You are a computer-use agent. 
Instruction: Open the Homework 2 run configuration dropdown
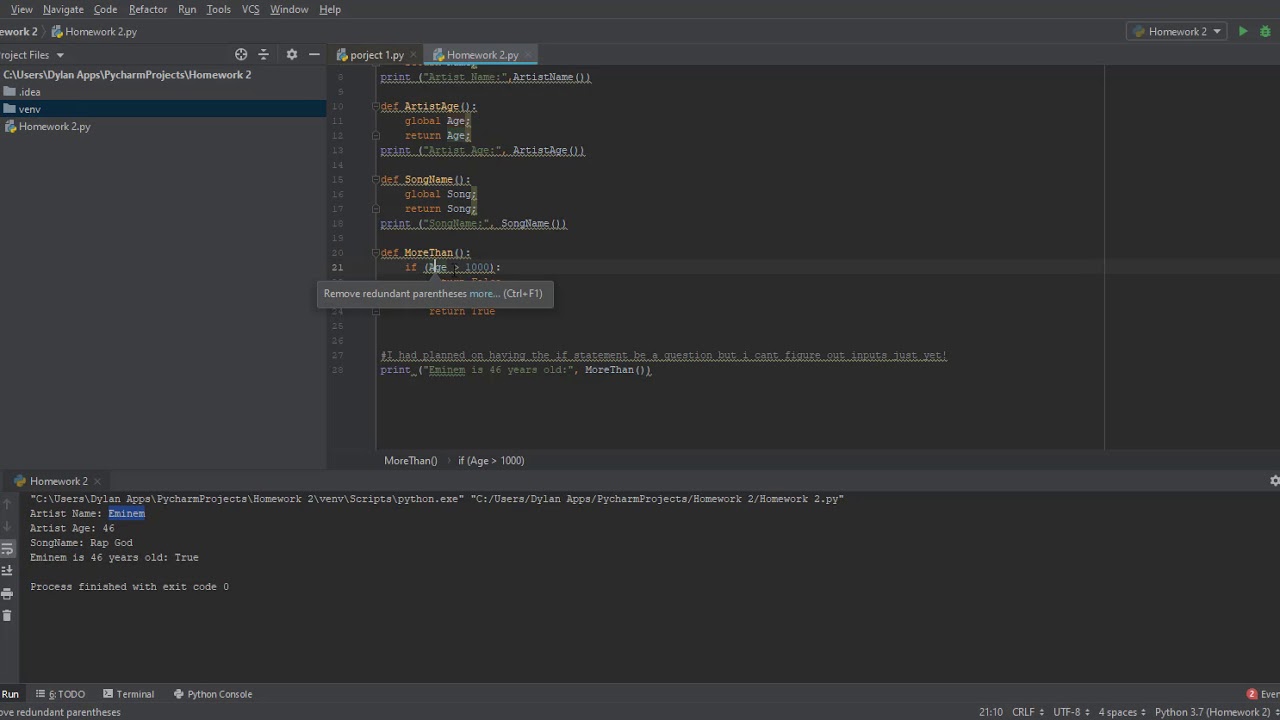click(x=1177, y=31)
